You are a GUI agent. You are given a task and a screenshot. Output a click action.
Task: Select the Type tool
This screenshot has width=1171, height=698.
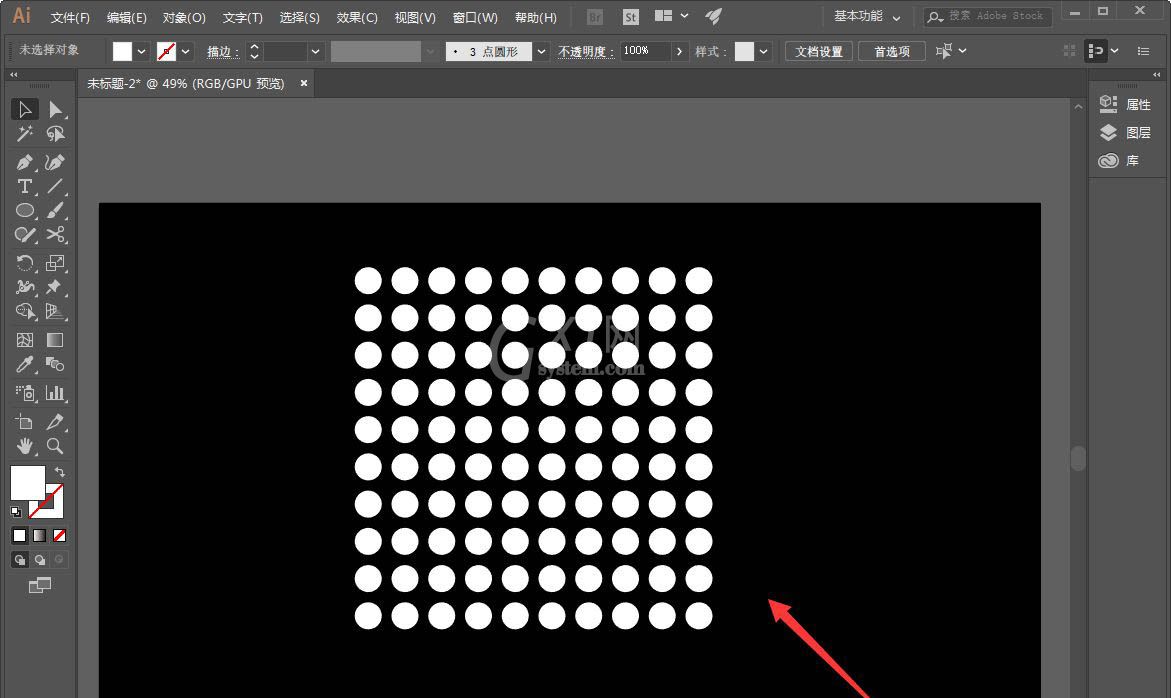pyautogui.click(x=25, y=186)
